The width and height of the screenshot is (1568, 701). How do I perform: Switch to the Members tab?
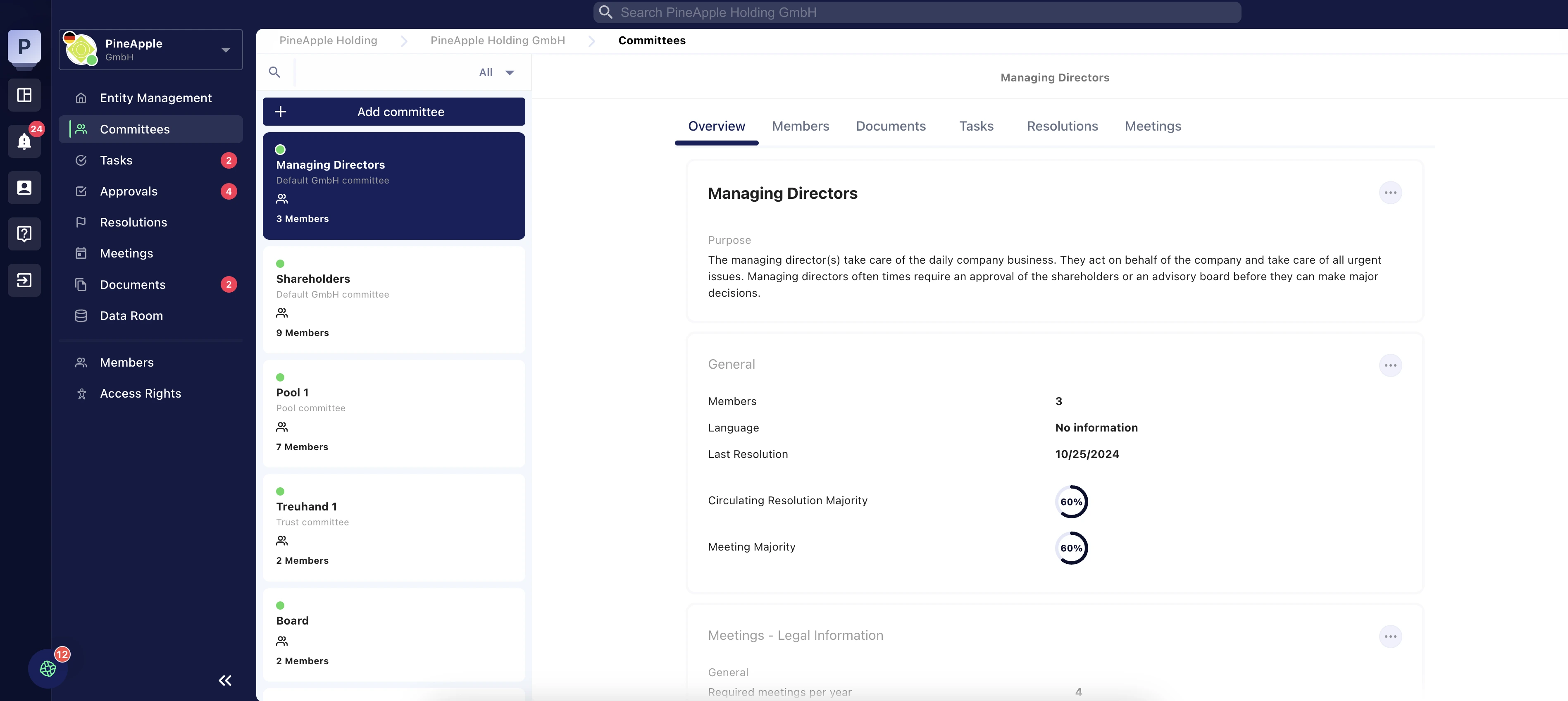coord(800,126)
